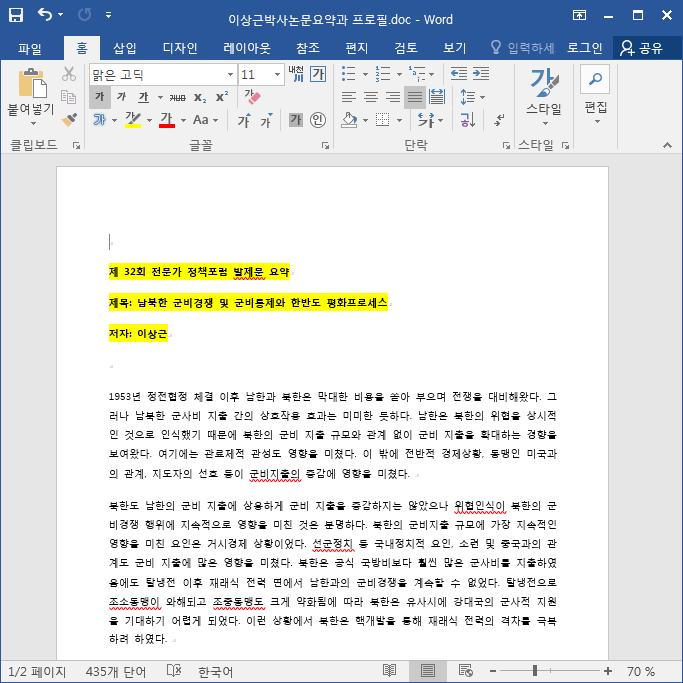Image resolution: width=683 pixels, height=683 pixels.
Task: Undo the last action
Action: click(45, 15)
